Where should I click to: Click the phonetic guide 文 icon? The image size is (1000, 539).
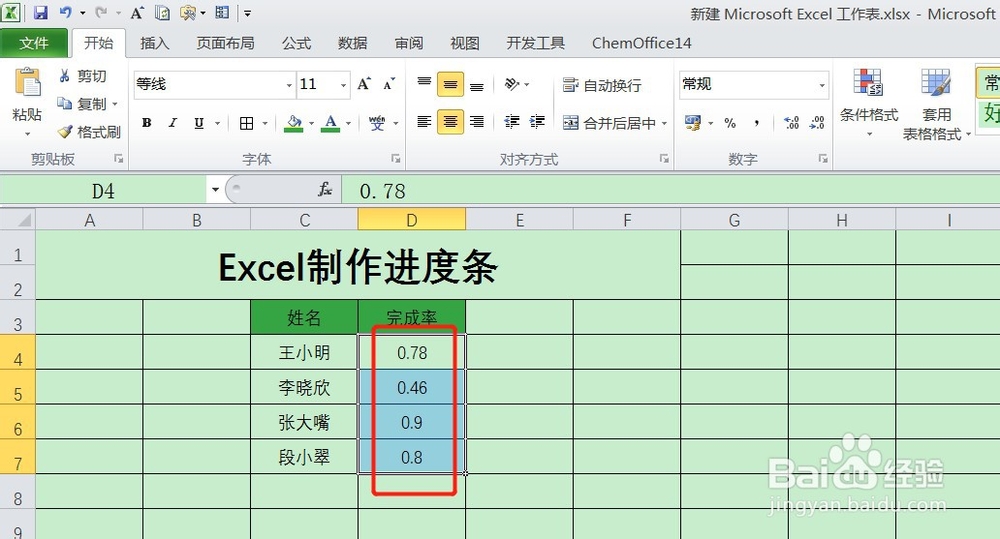377,123
